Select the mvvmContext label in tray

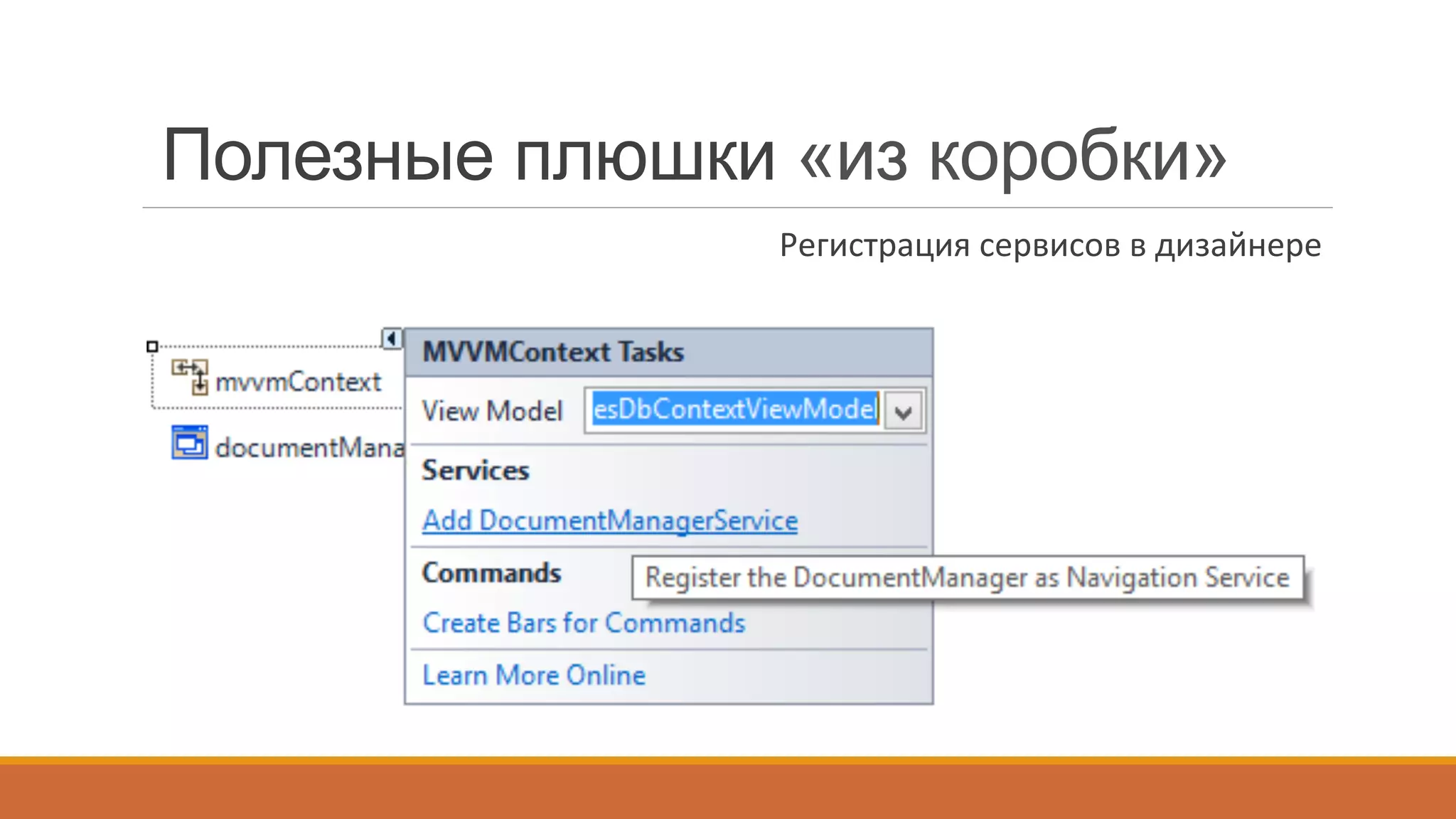(298, 382)
